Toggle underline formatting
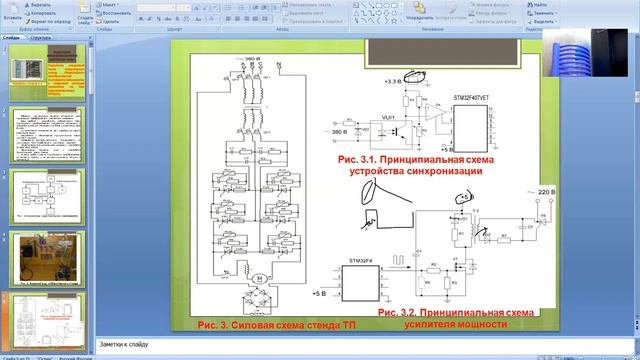 pyautogui.click(x=158, y=19)
